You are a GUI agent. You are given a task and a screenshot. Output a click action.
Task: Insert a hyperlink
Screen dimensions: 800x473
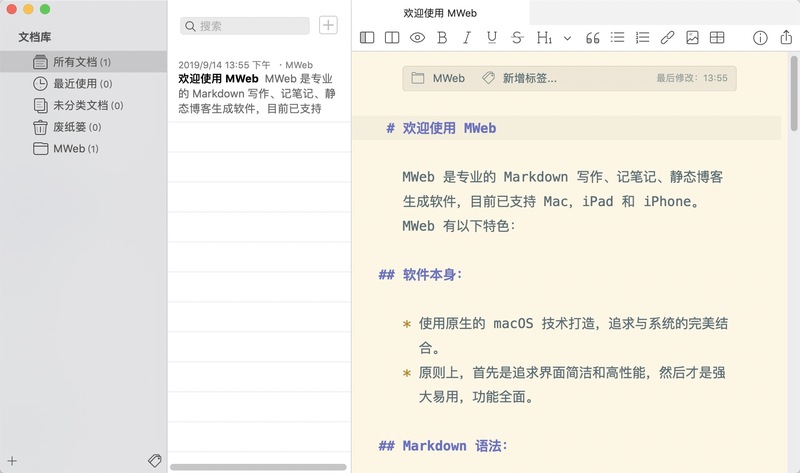point(667,38)
